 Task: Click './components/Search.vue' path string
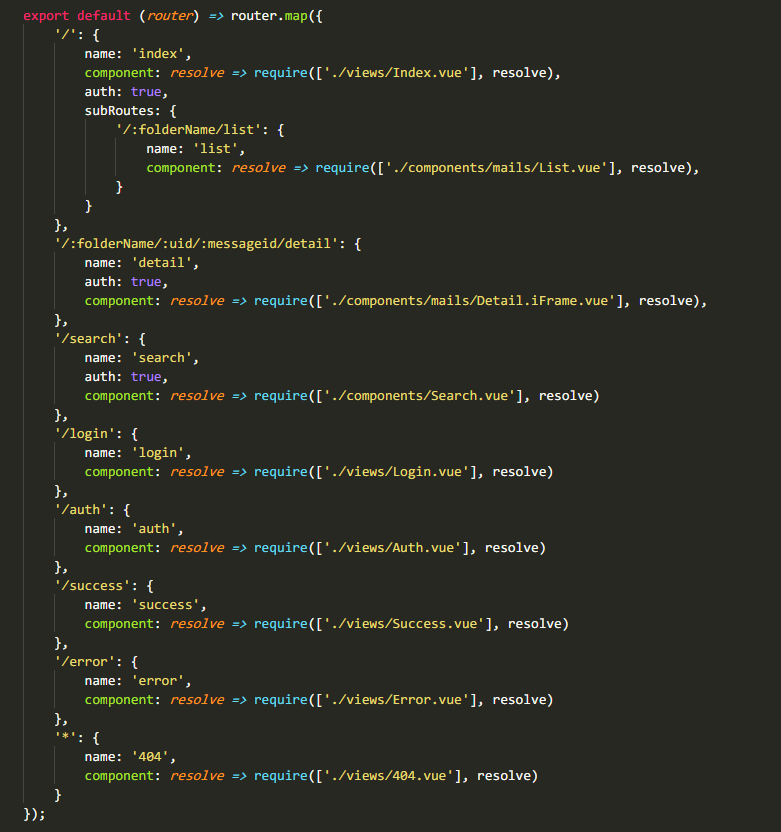pyautogui.click(x=420, y=396)
